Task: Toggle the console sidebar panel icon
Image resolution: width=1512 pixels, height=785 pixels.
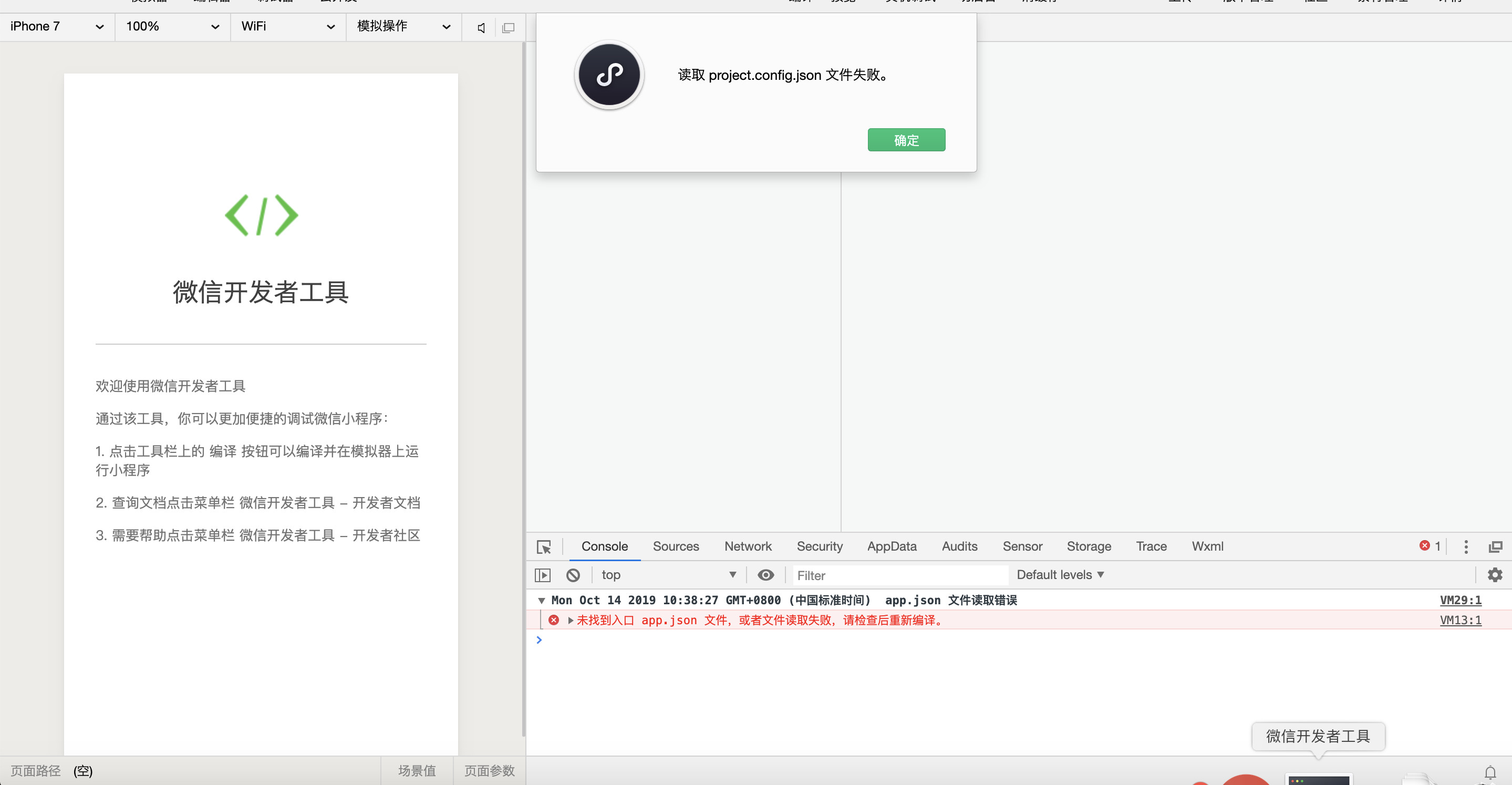Action: [x=542, y=575]
